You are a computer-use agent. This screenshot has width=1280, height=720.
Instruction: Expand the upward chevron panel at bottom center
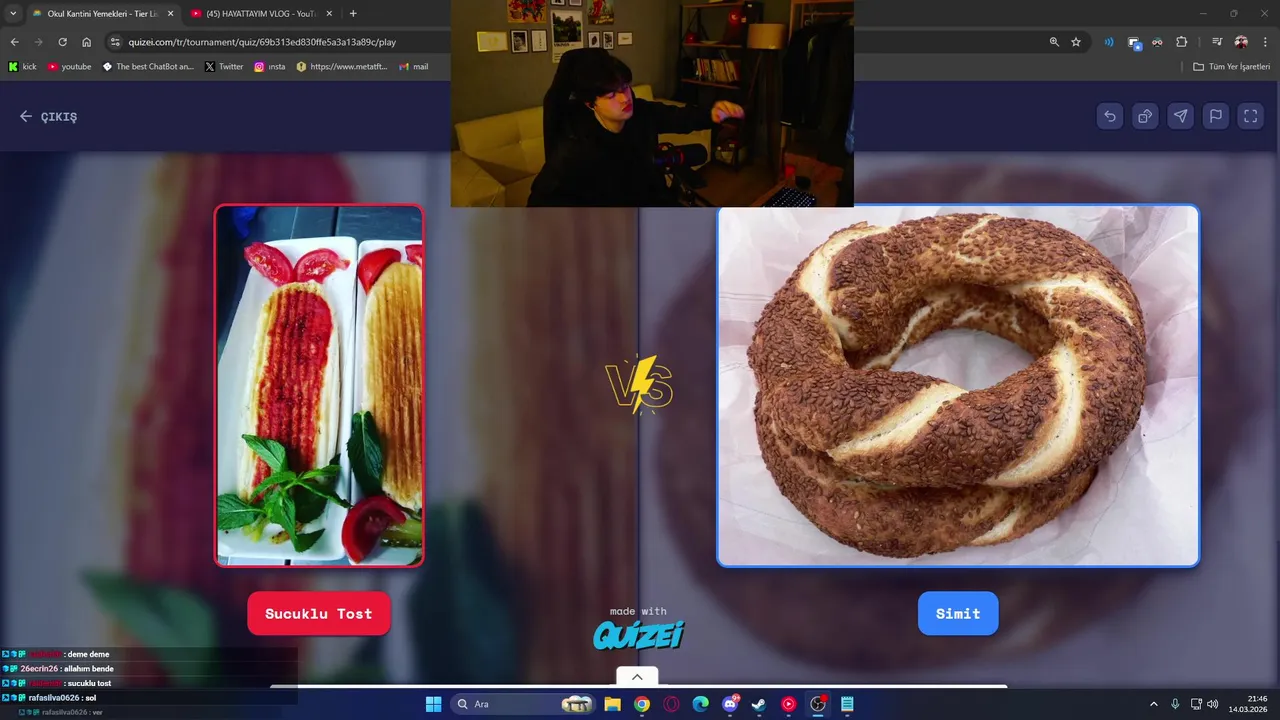point(637,677)
